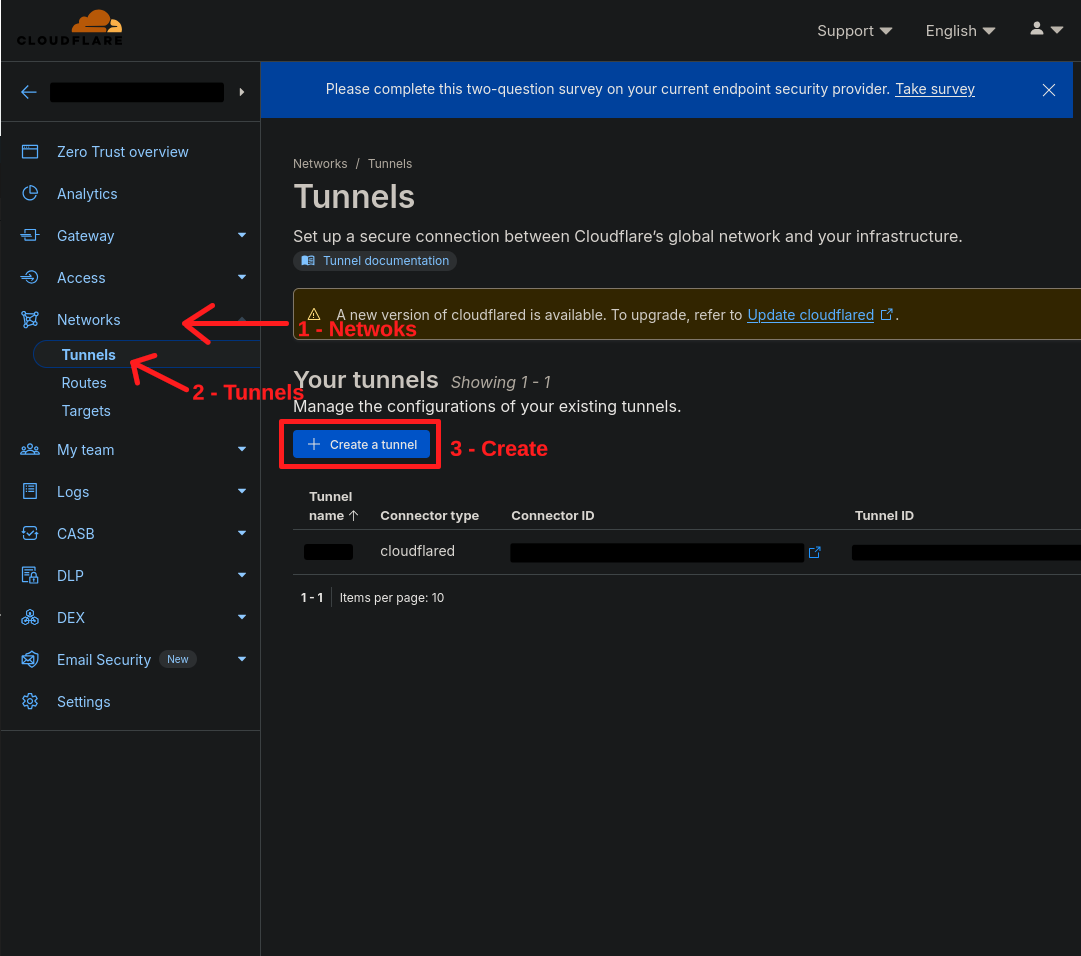The width and height of the screenshot is (1081, 956).
Task: Open Routes under Networks
Action: (x=84, y=383)
